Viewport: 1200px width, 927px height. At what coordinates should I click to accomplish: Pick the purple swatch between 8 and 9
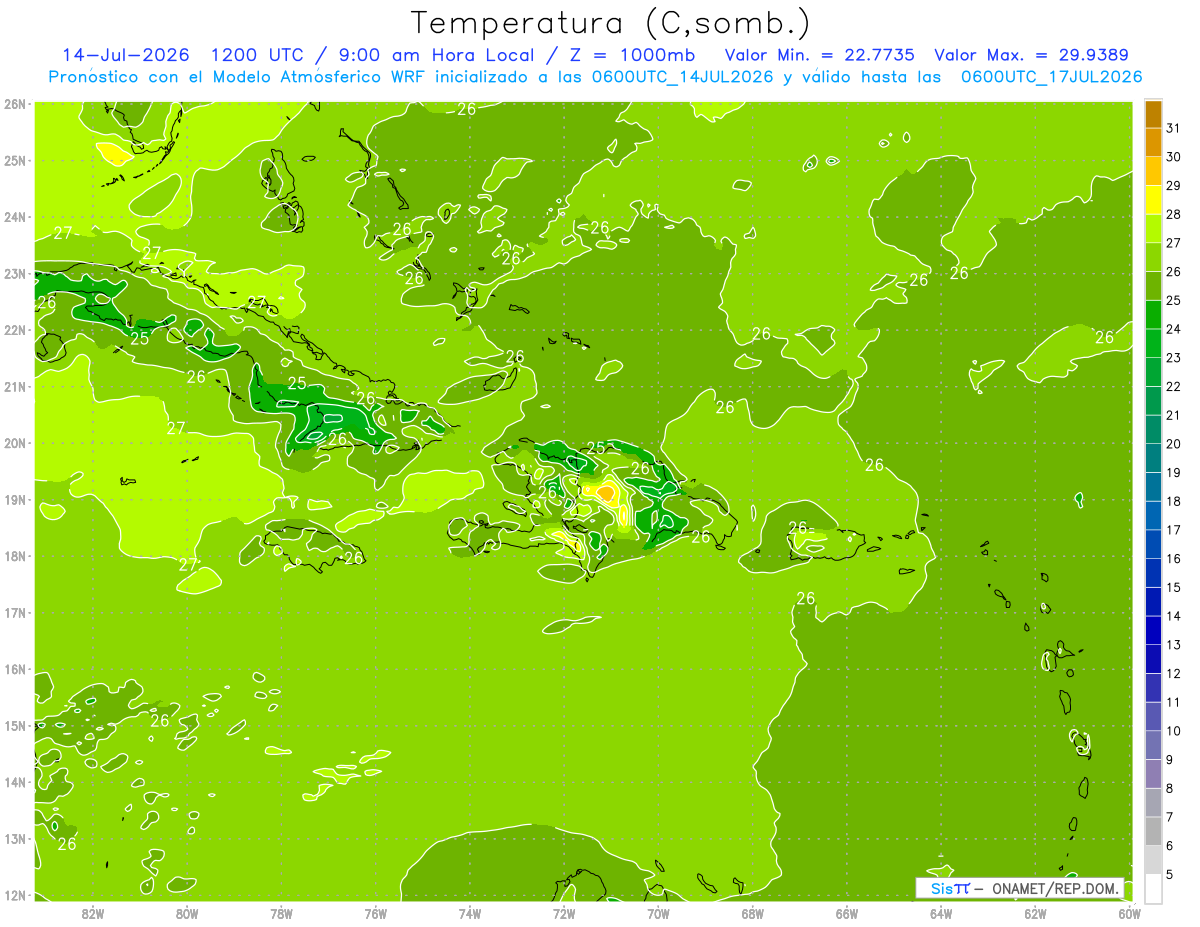[1153, 774]
